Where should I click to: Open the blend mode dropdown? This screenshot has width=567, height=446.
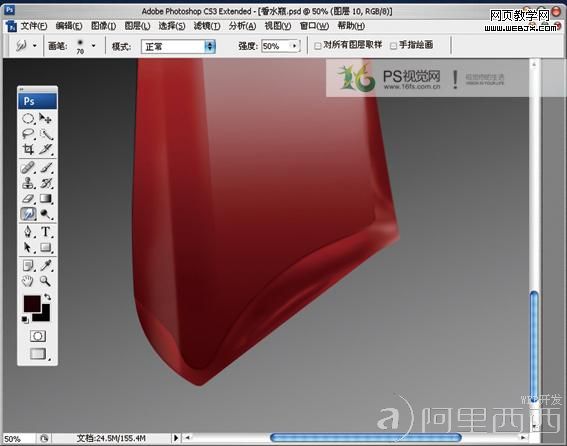tap(179, 47)
